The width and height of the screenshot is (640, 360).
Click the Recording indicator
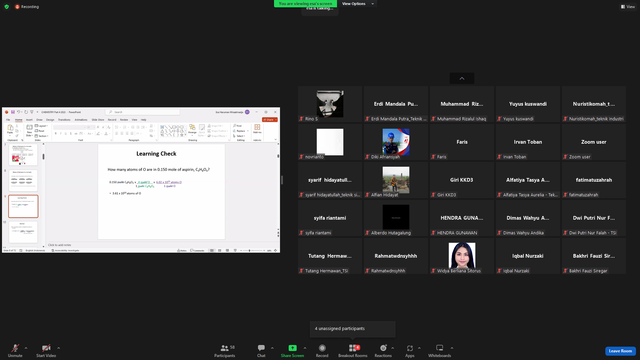pos(27,7)
